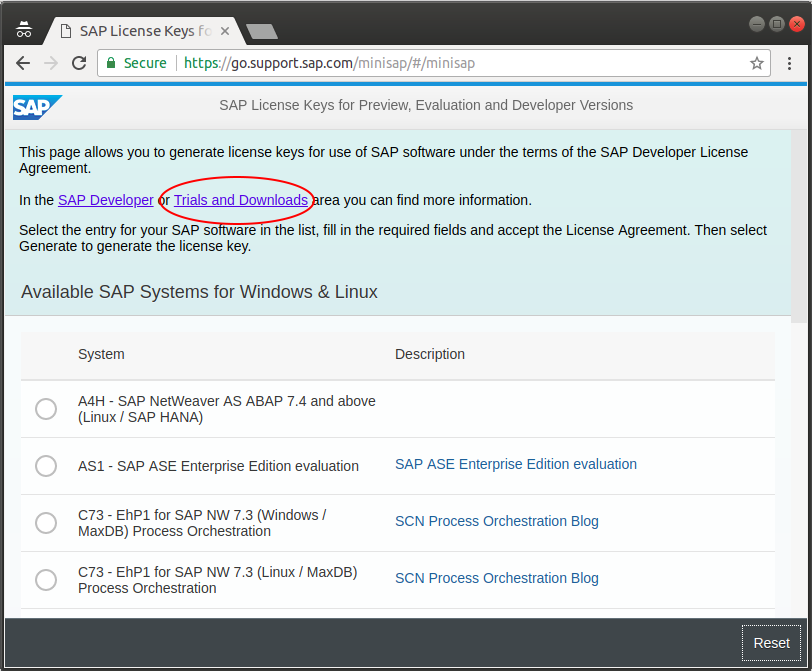Click the Description column header
Image resolution: width=812 pixels, height=671 pixels.
(x=430, y=354)
